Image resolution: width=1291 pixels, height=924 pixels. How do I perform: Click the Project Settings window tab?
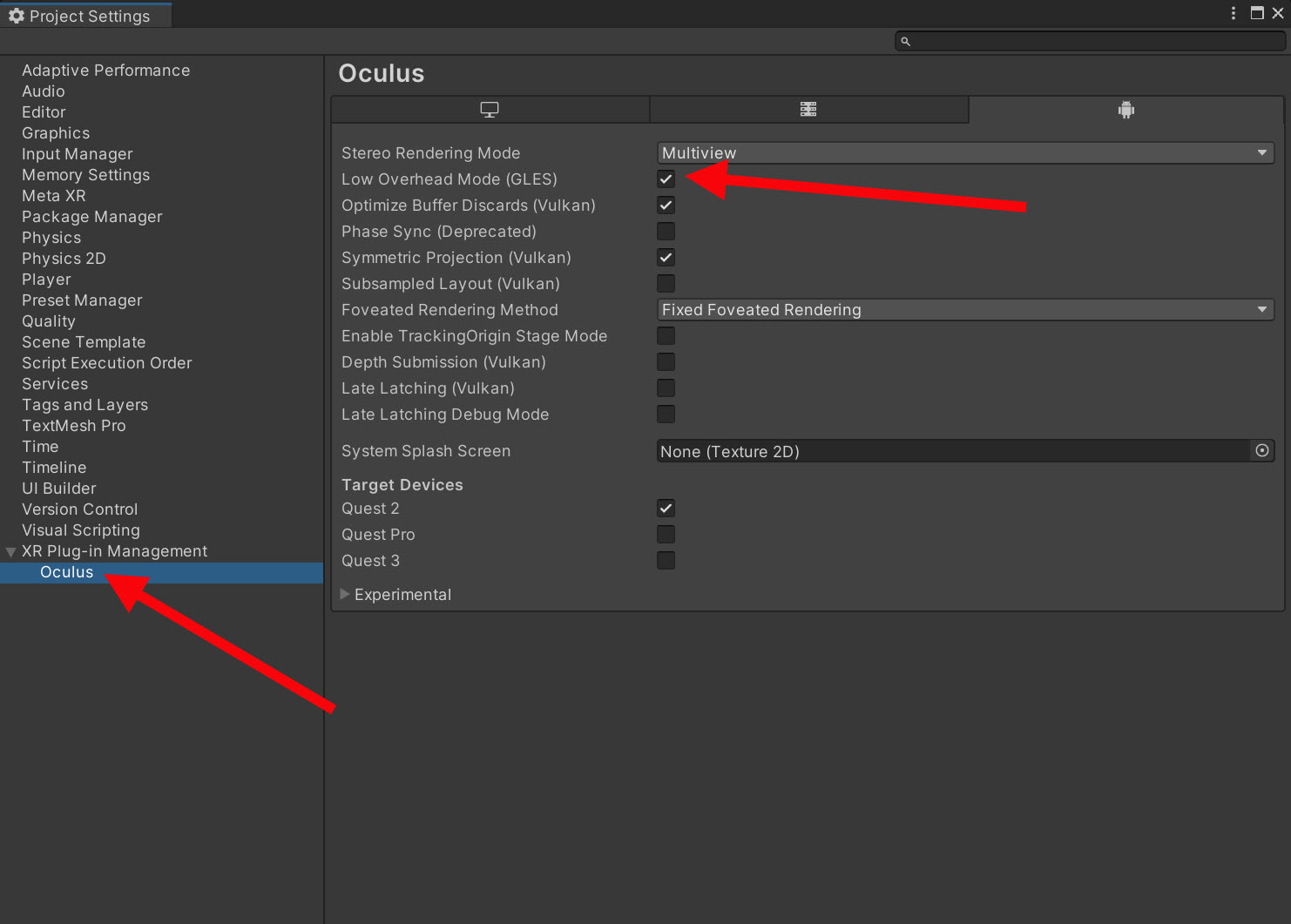tap(86, 16)
